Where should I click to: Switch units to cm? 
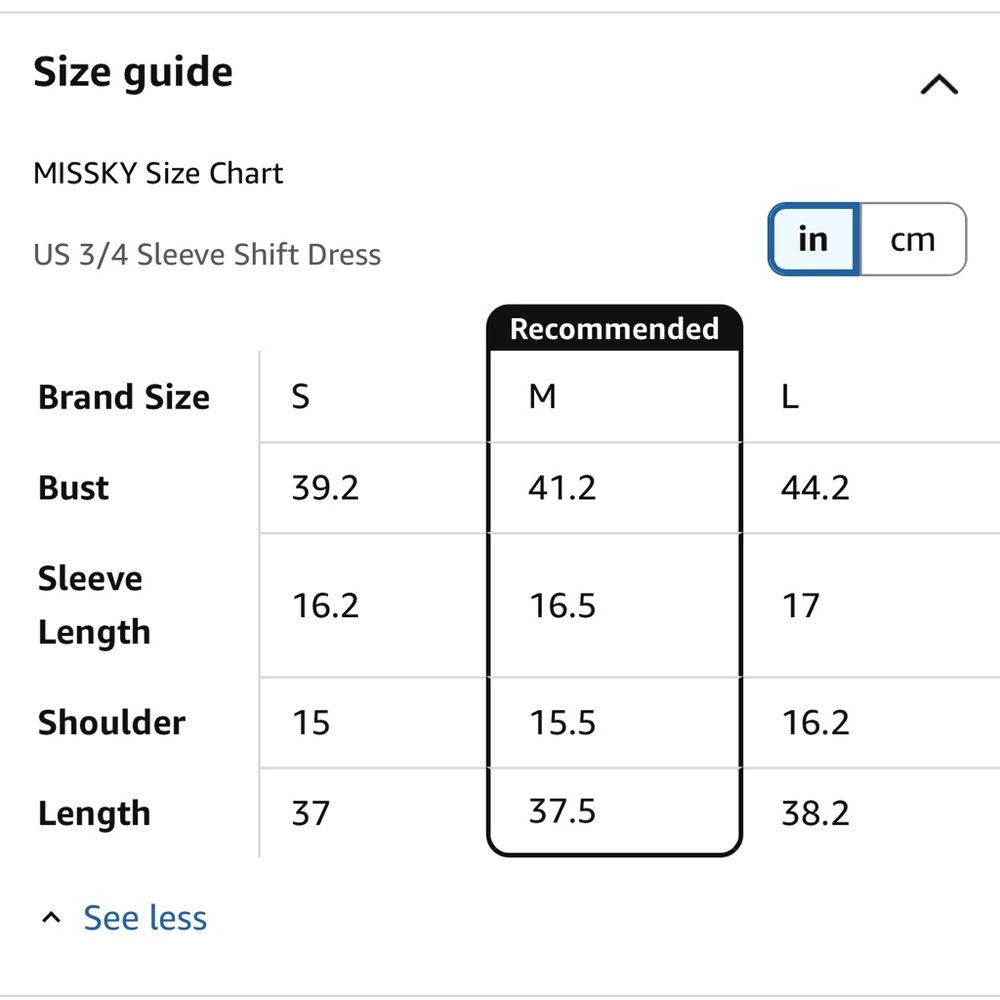pyautogui.click(x=913, y=239)
